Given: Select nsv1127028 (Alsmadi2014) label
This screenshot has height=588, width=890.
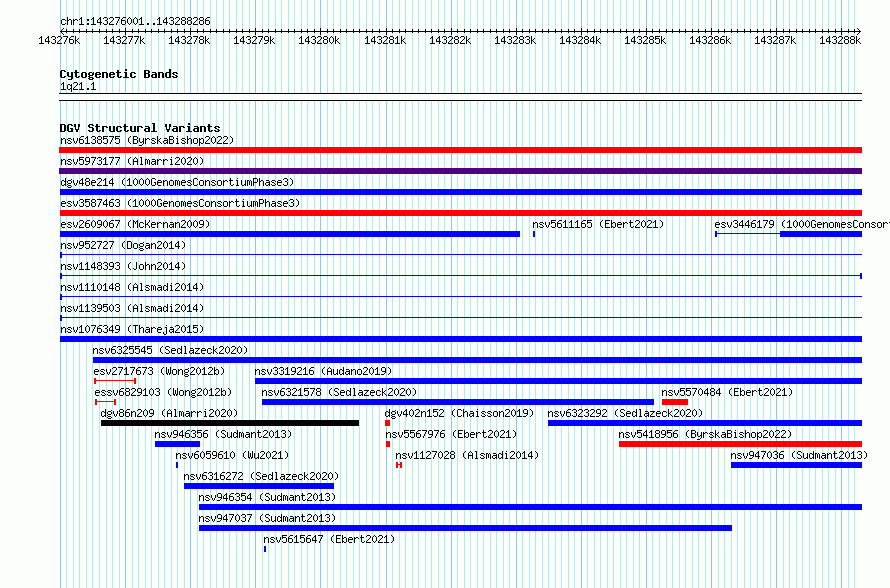Looking at the screenshot, I should point(467,455).
